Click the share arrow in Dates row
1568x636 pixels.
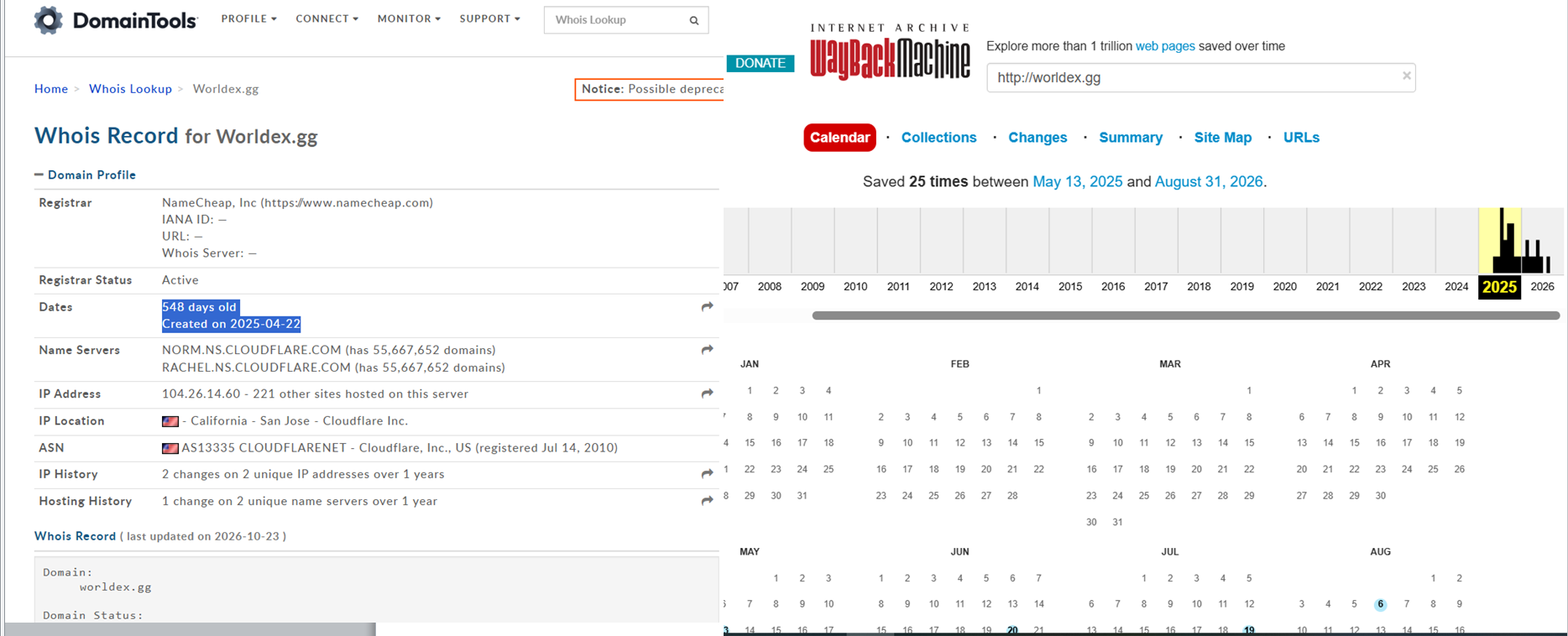click(x=708, y=307)
